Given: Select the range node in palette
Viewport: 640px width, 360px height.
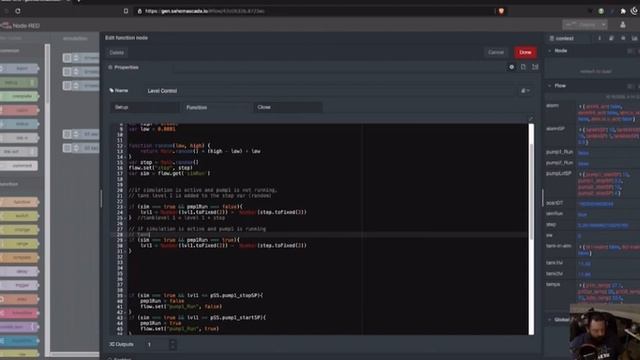Looking at the screenshot, I should (20, 244).
